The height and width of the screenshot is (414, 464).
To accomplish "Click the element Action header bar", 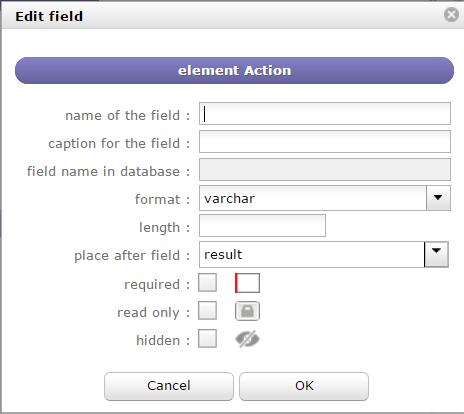I will pyautogui.click(x=234, y=70).
